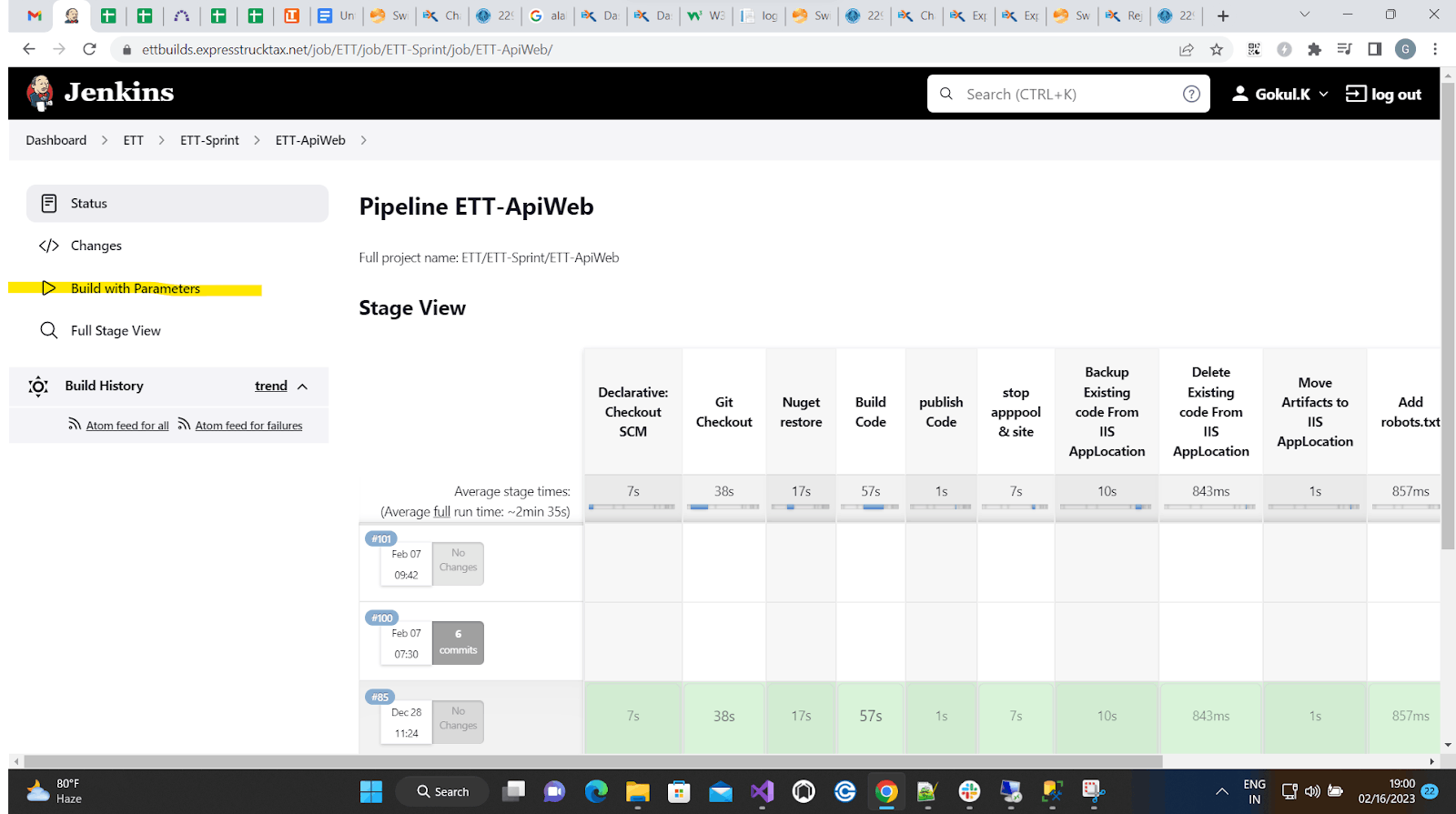1456x814 pixels.
Task: Open Atom feed for failures
Action: 248,426
